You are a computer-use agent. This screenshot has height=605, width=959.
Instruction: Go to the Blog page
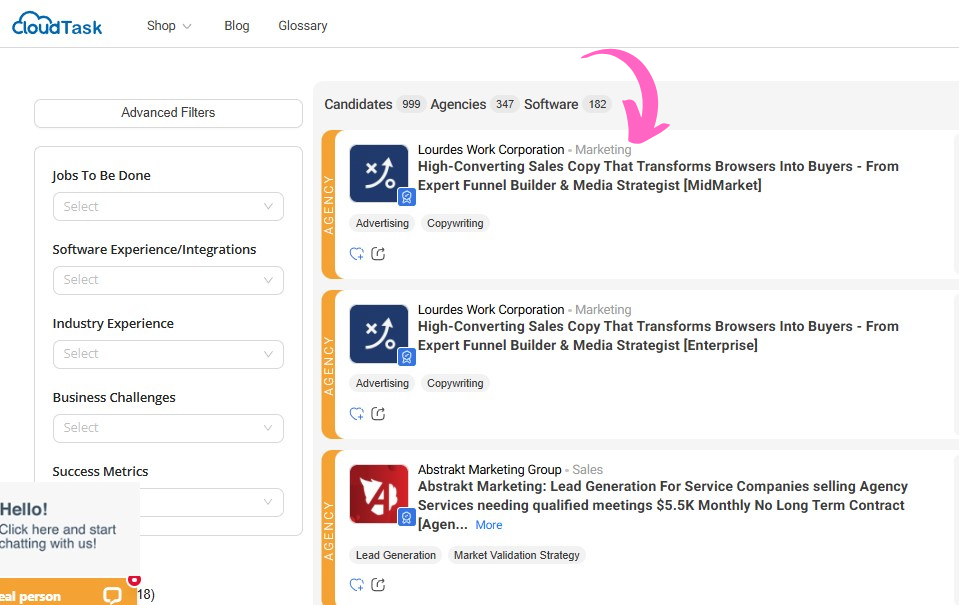(x=237, y=26)
